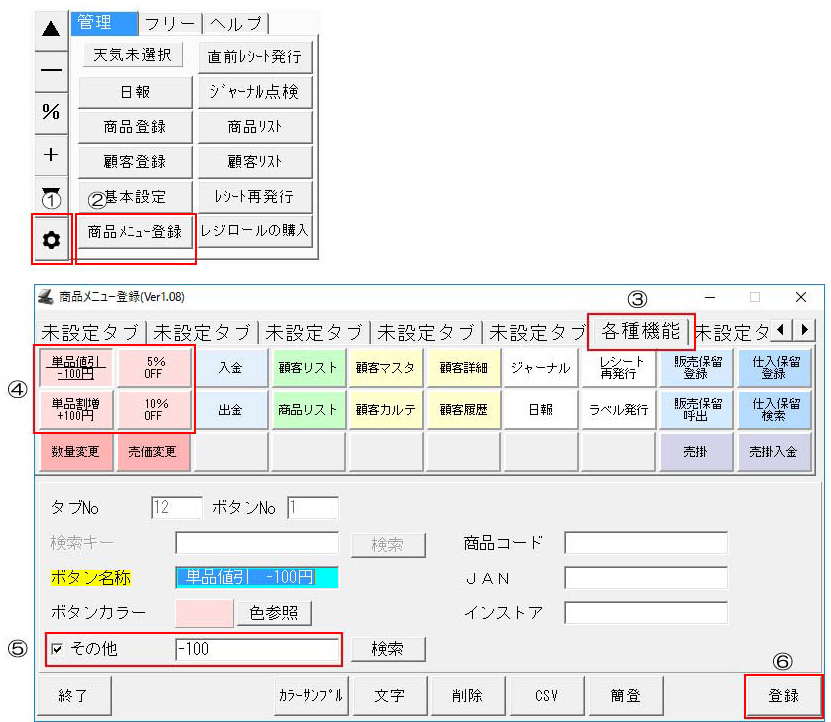Toggle the その他 checkbox
Screen dimensions: 831x722
[x=58, y=649]
